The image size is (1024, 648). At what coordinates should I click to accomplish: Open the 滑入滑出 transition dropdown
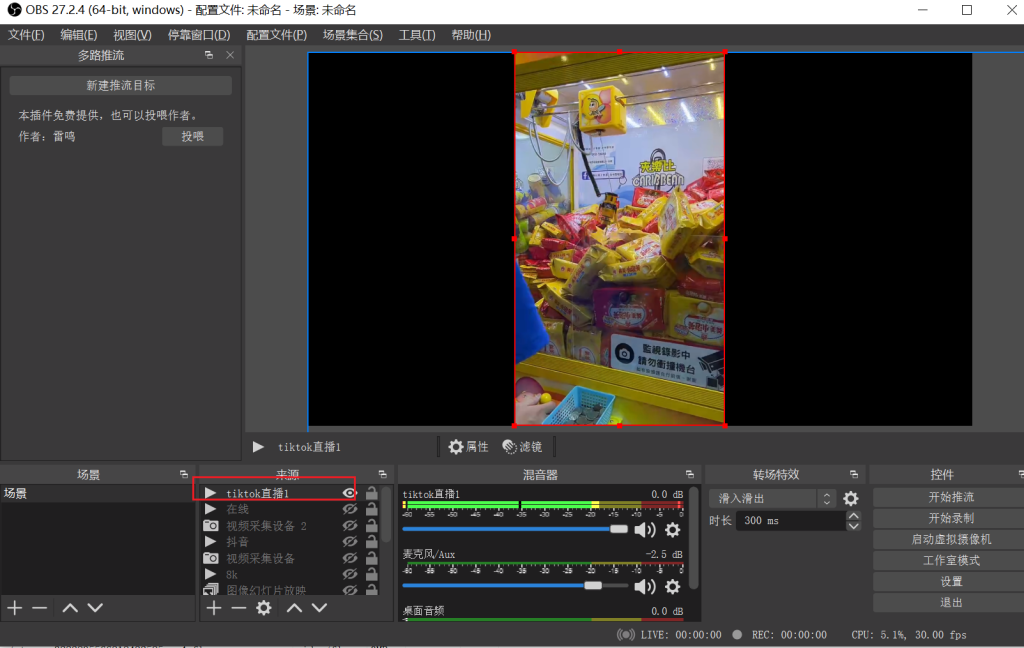[x=773, y=498]
